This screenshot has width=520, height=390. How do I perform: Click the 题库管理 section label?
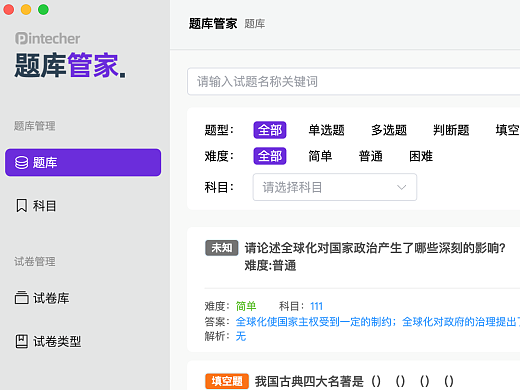35,126
